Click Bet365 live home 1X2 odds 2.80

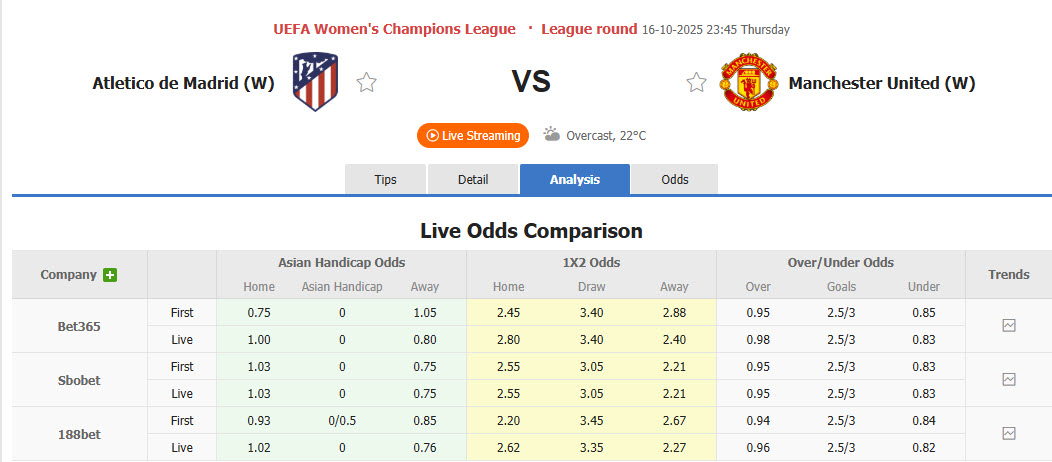pyautogui.click(x=508, y=340)
